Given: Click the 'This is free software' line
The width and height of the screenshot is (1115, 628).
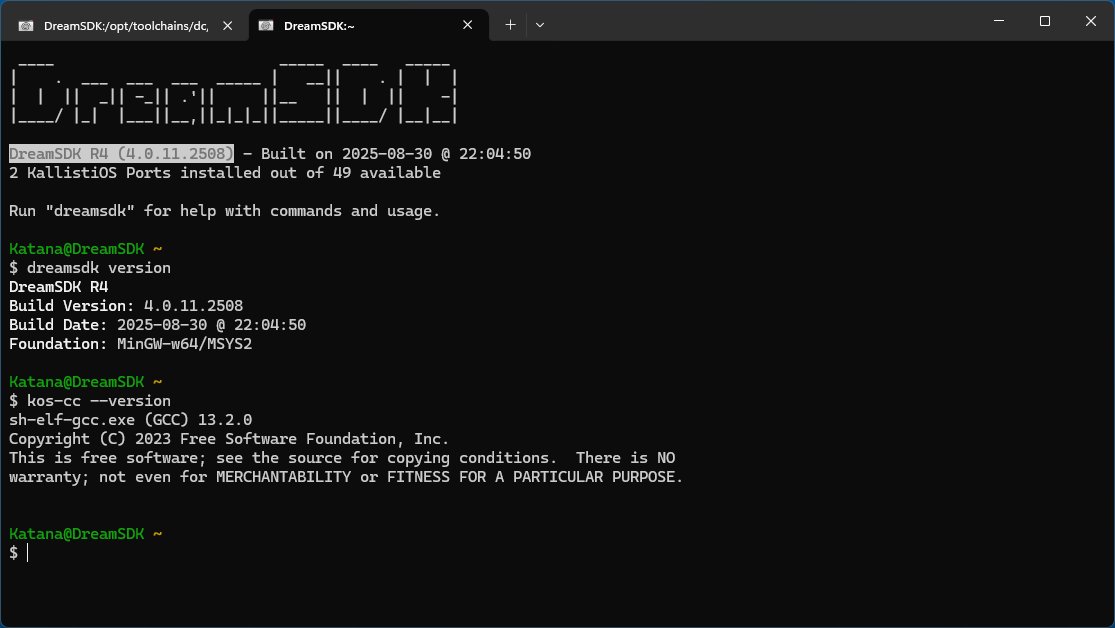Looking at the screenshot, I should (x=342, y=458).
